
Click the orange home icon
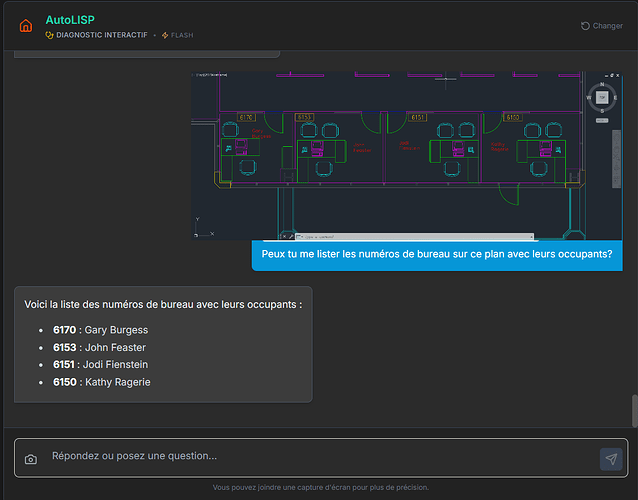pos(26,26)
